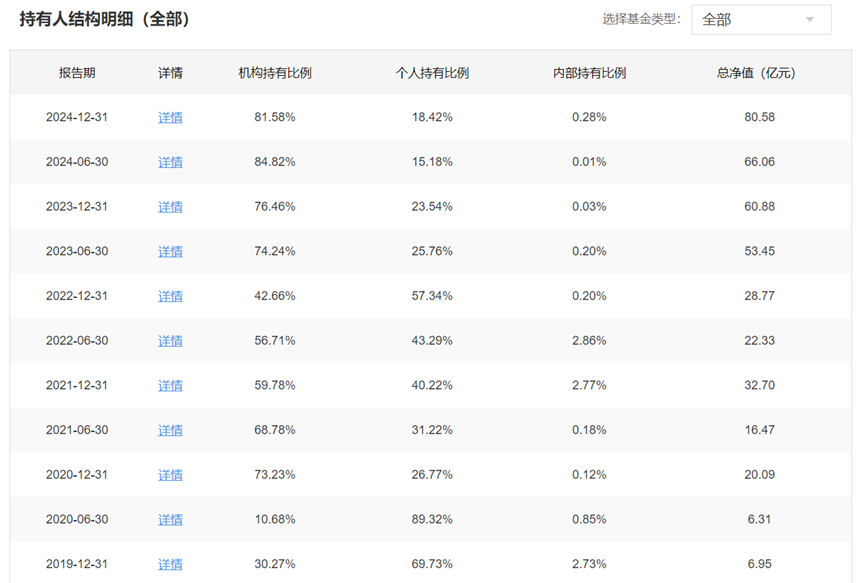Select the 2020-06-30 report date cell

point(77,519)
